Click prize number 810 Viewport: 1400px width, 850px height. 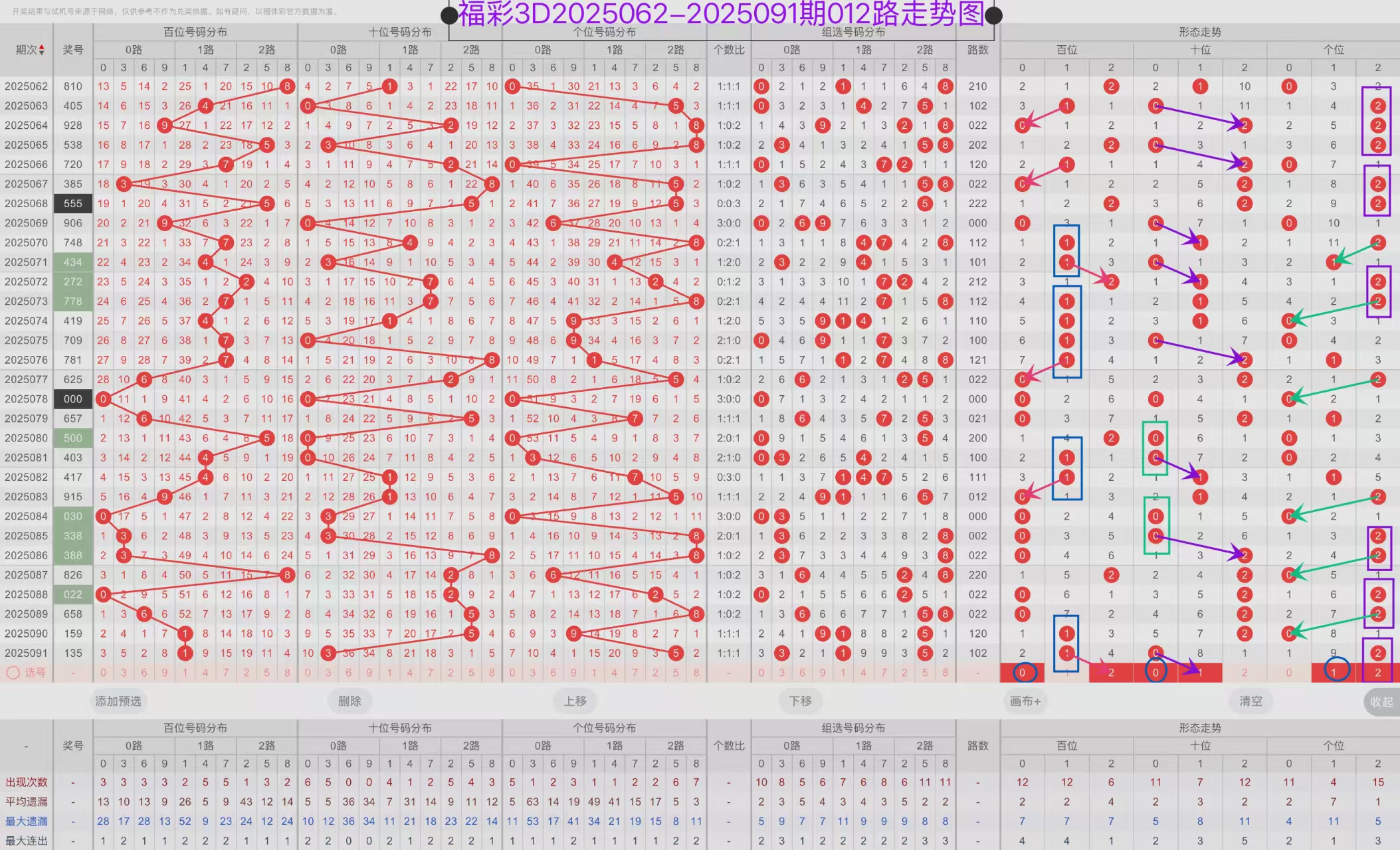point(73,86)
